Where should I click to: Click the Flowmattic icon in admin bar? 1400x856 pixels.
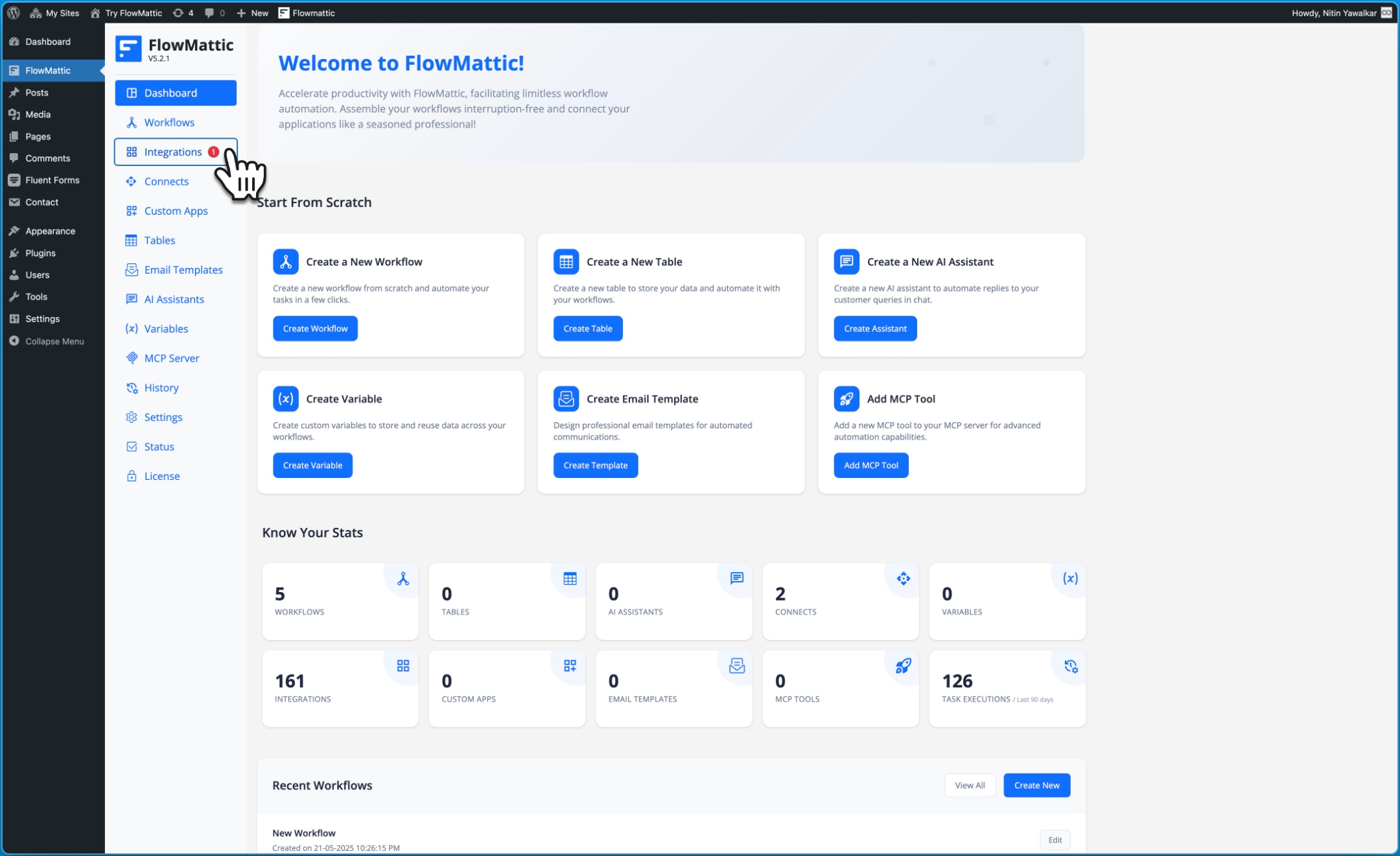(x=283, y=12)
